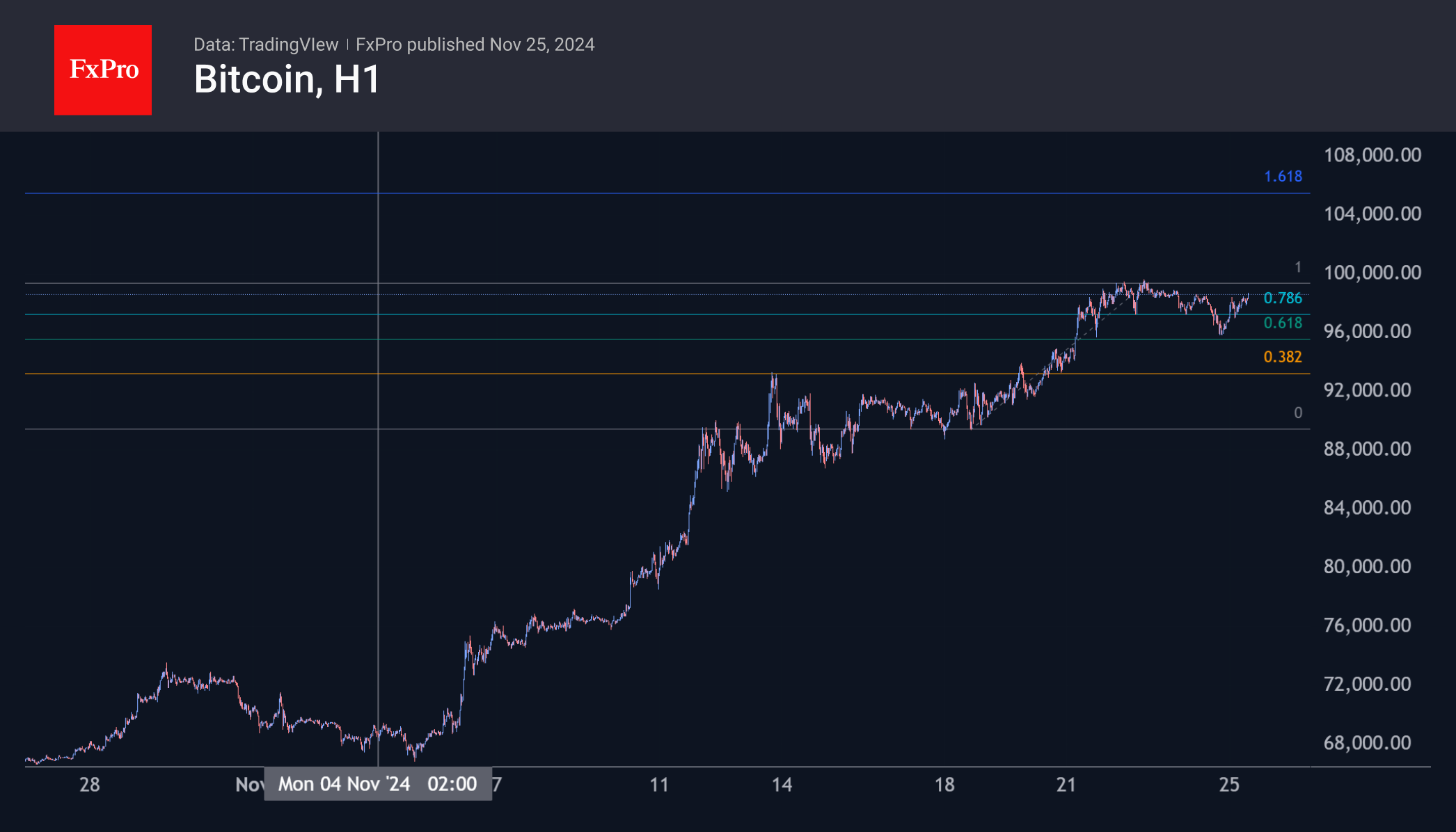The width and height of the screenshot is (1456, 832).
Task: Select the 0.786 Fibonacci level label
Action: click(1283, 298)
